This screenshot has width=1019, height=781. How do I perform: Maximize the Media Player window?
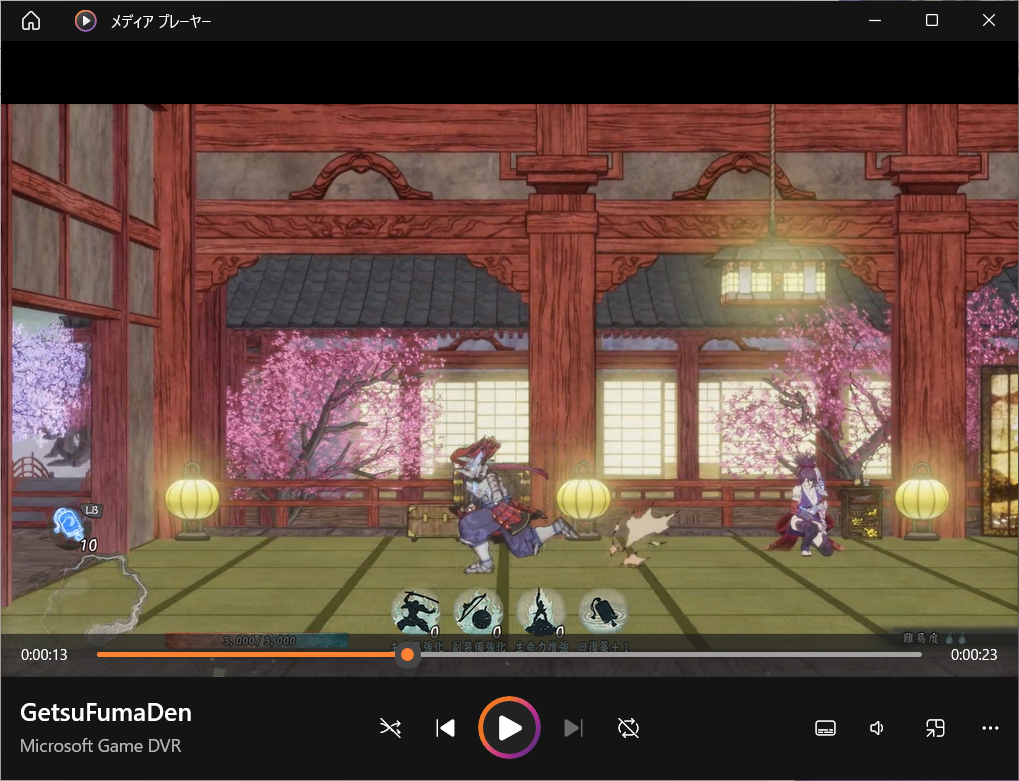[932, 21]
